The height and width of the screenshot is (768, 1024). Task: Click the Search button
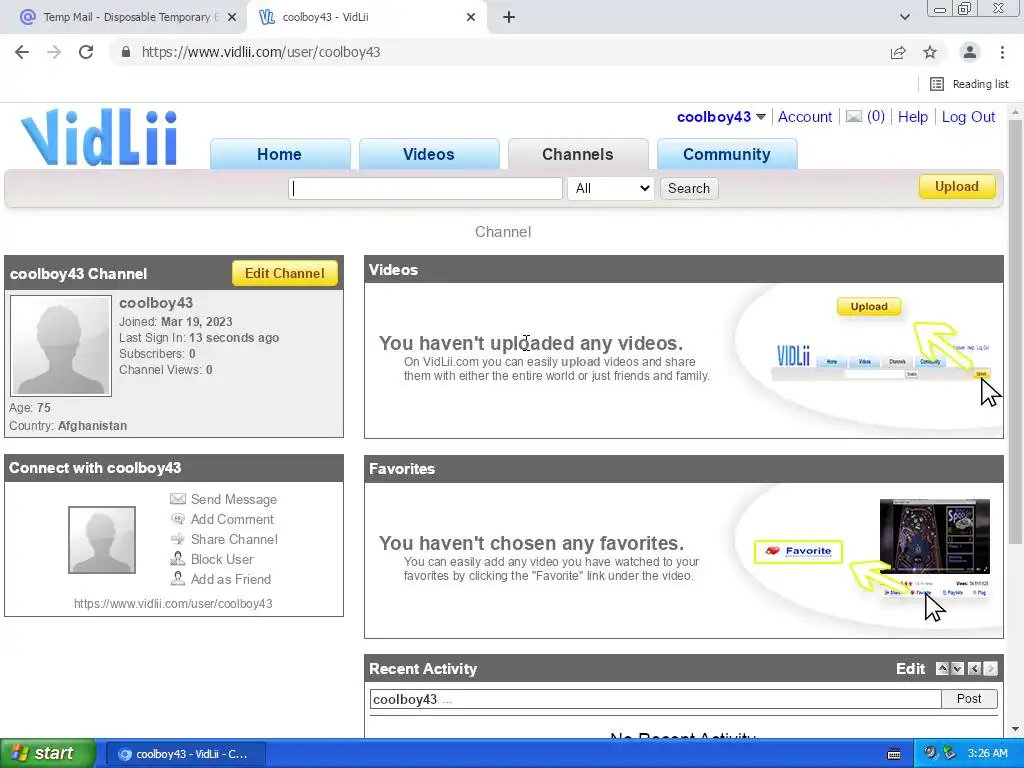[688, 188]
